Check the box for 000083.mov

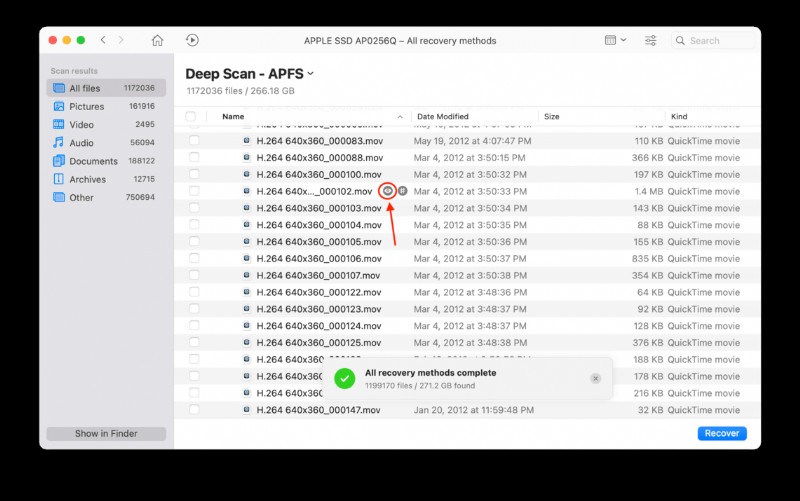click(194, 140)
